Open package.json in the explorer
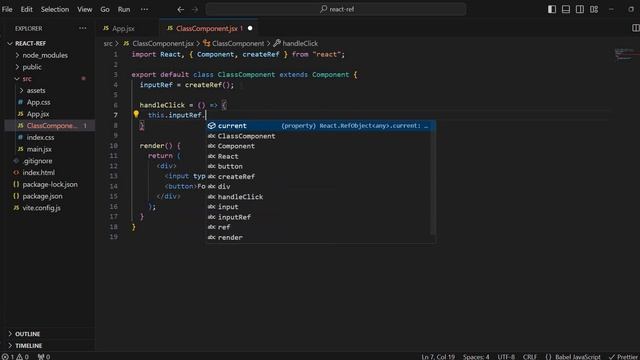 (42, 196)
